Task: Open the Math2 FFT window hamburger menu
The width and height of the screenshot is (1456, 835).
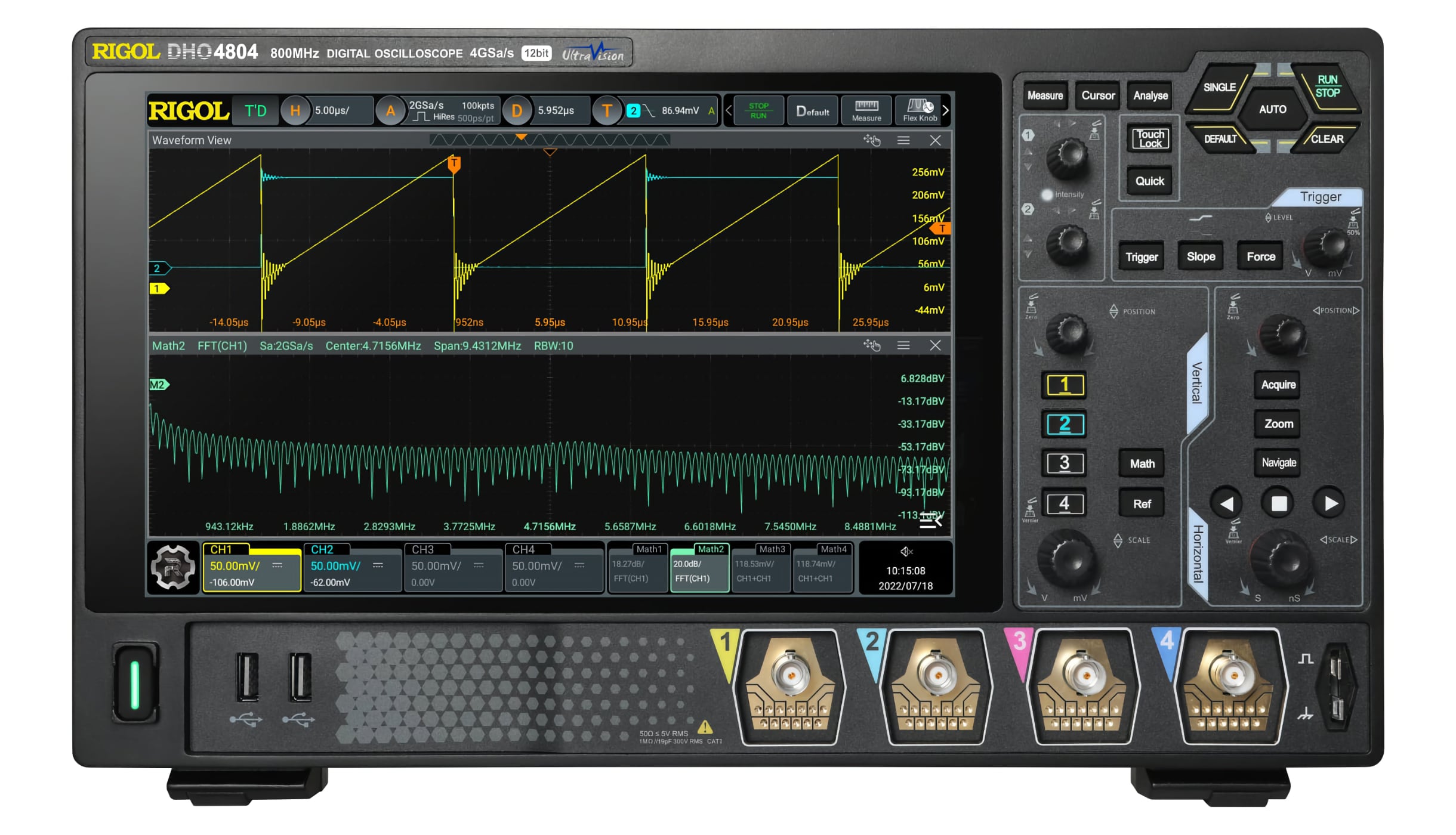Action: click(x=903, y=345)
